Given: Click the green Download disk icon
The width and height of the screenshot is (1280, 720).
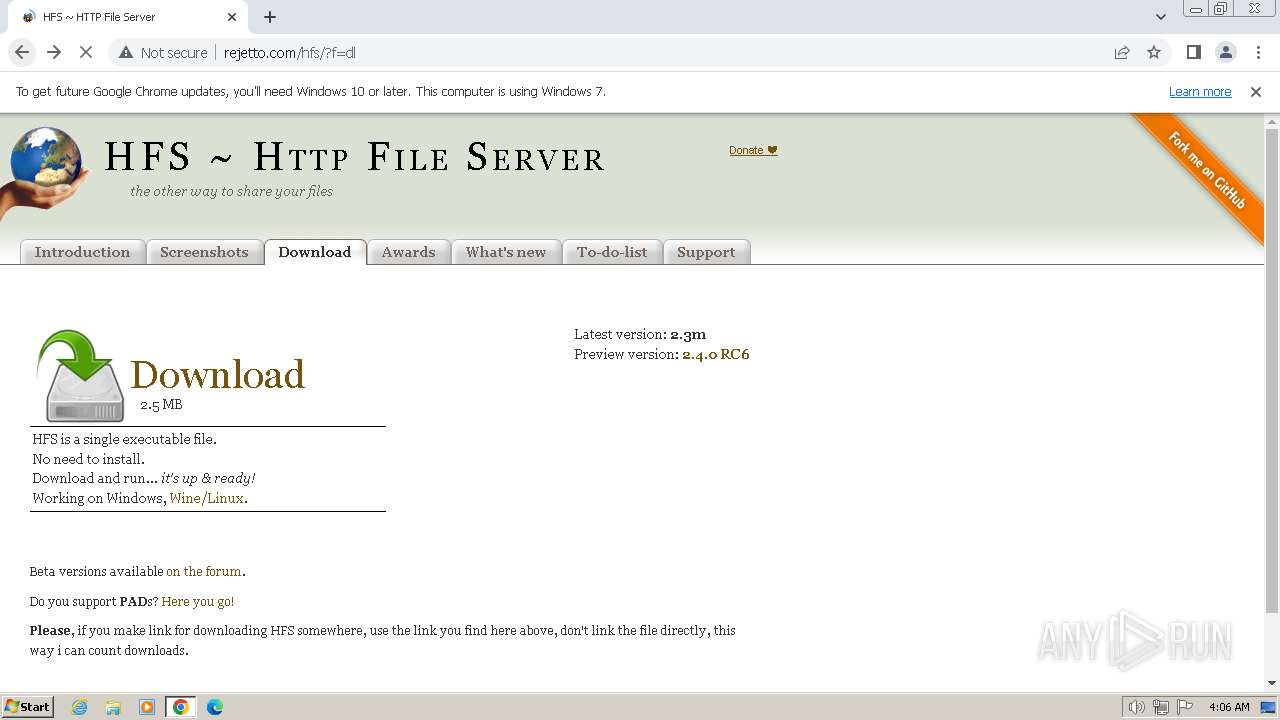Looking at the screenshot, I should tap(80, 376).
